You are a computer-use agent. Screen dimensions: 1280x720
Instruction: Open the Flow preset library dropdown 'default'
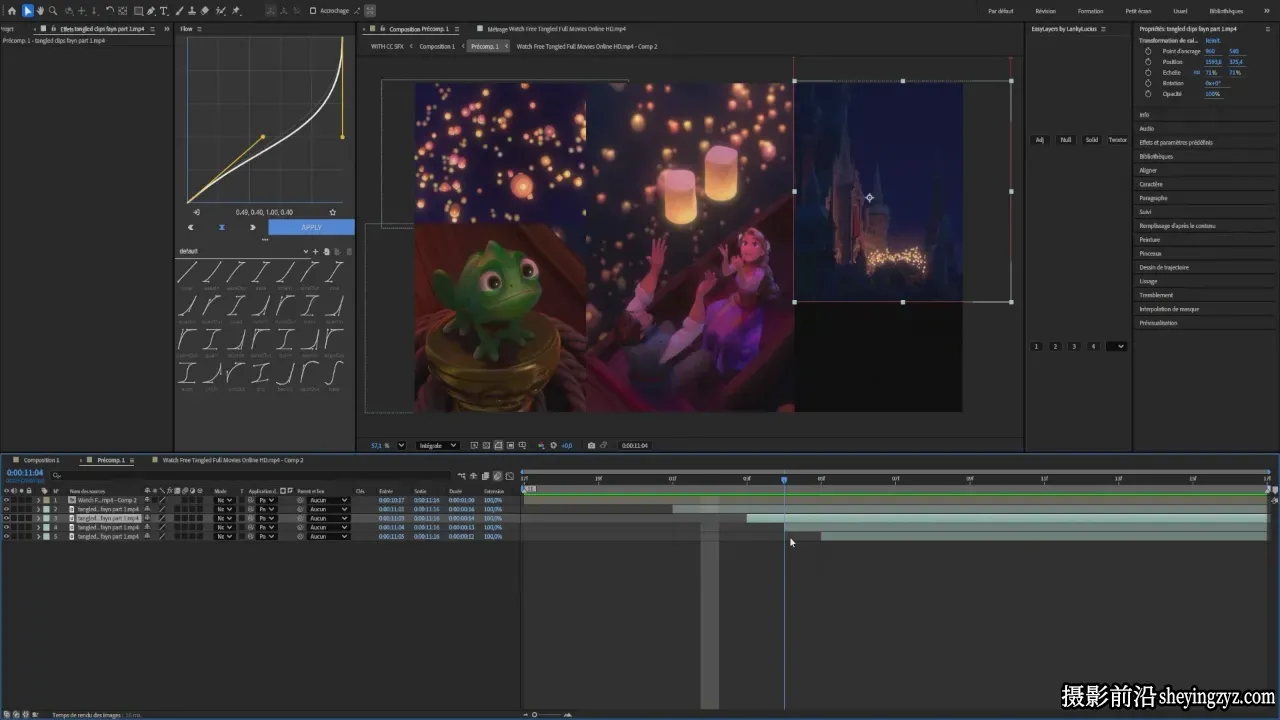(243, 251)
